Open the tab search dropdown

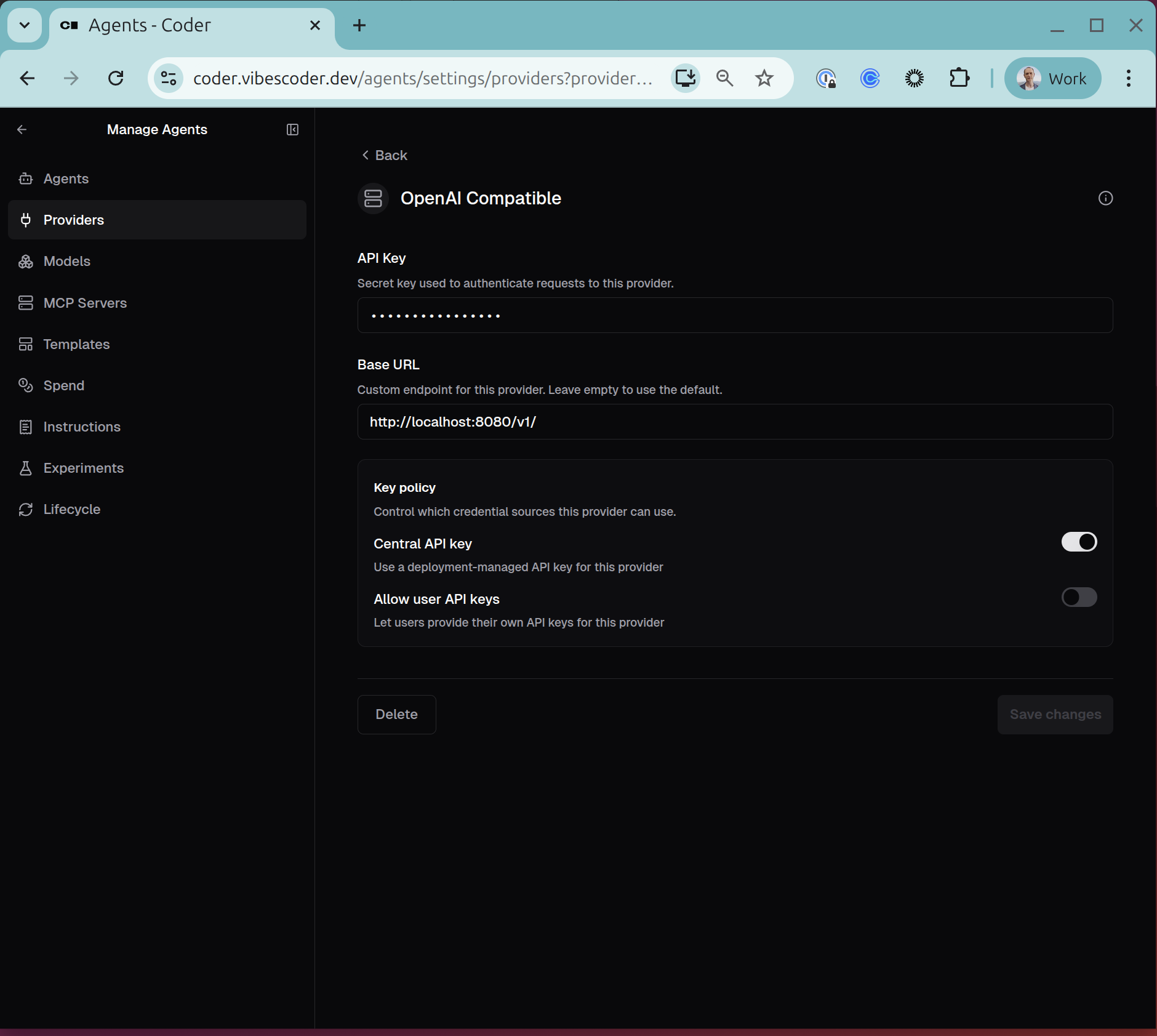(x=25, y=25)
